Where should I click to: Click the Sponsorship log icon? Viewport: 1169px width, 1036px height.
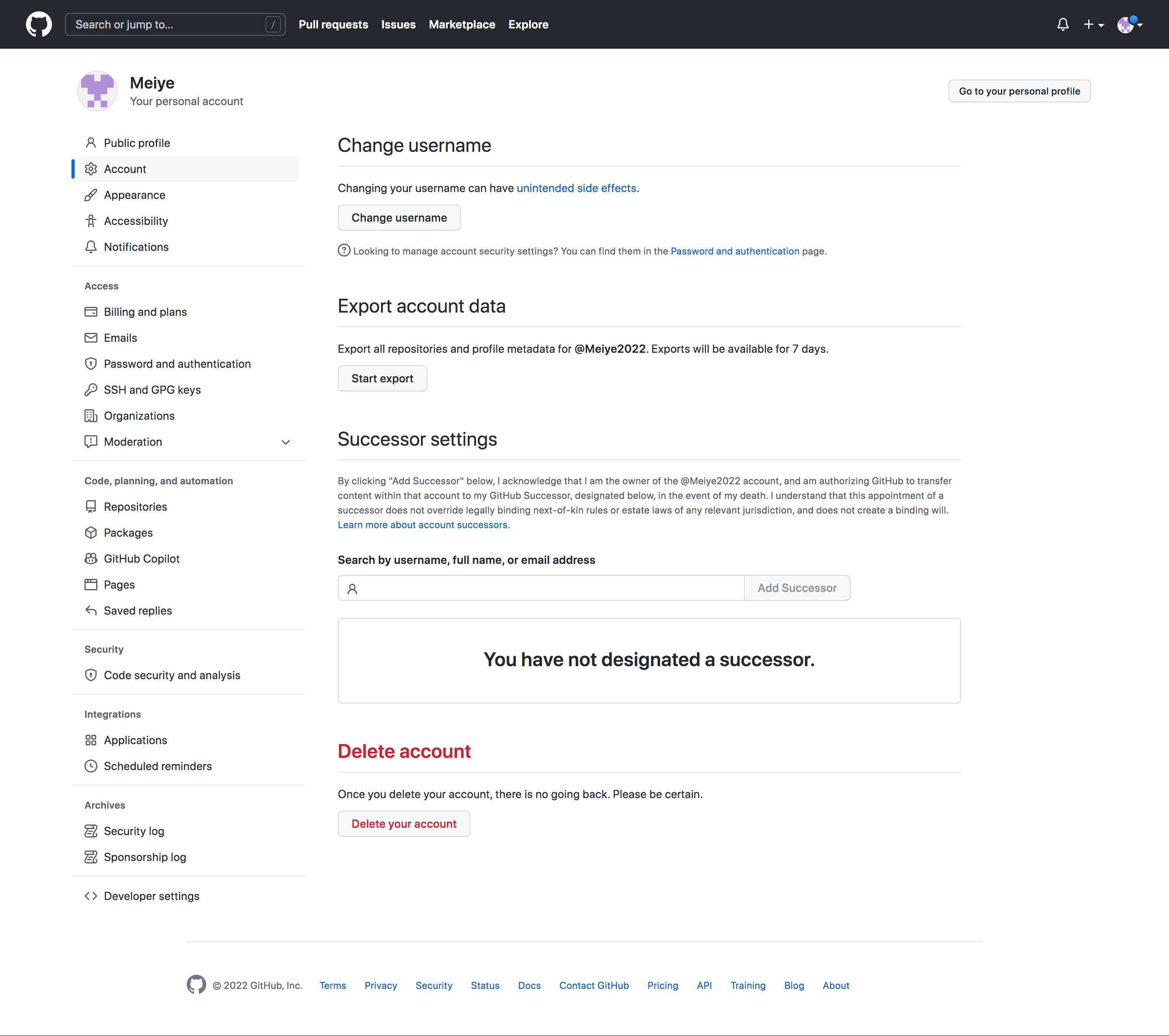pos(91,857)
